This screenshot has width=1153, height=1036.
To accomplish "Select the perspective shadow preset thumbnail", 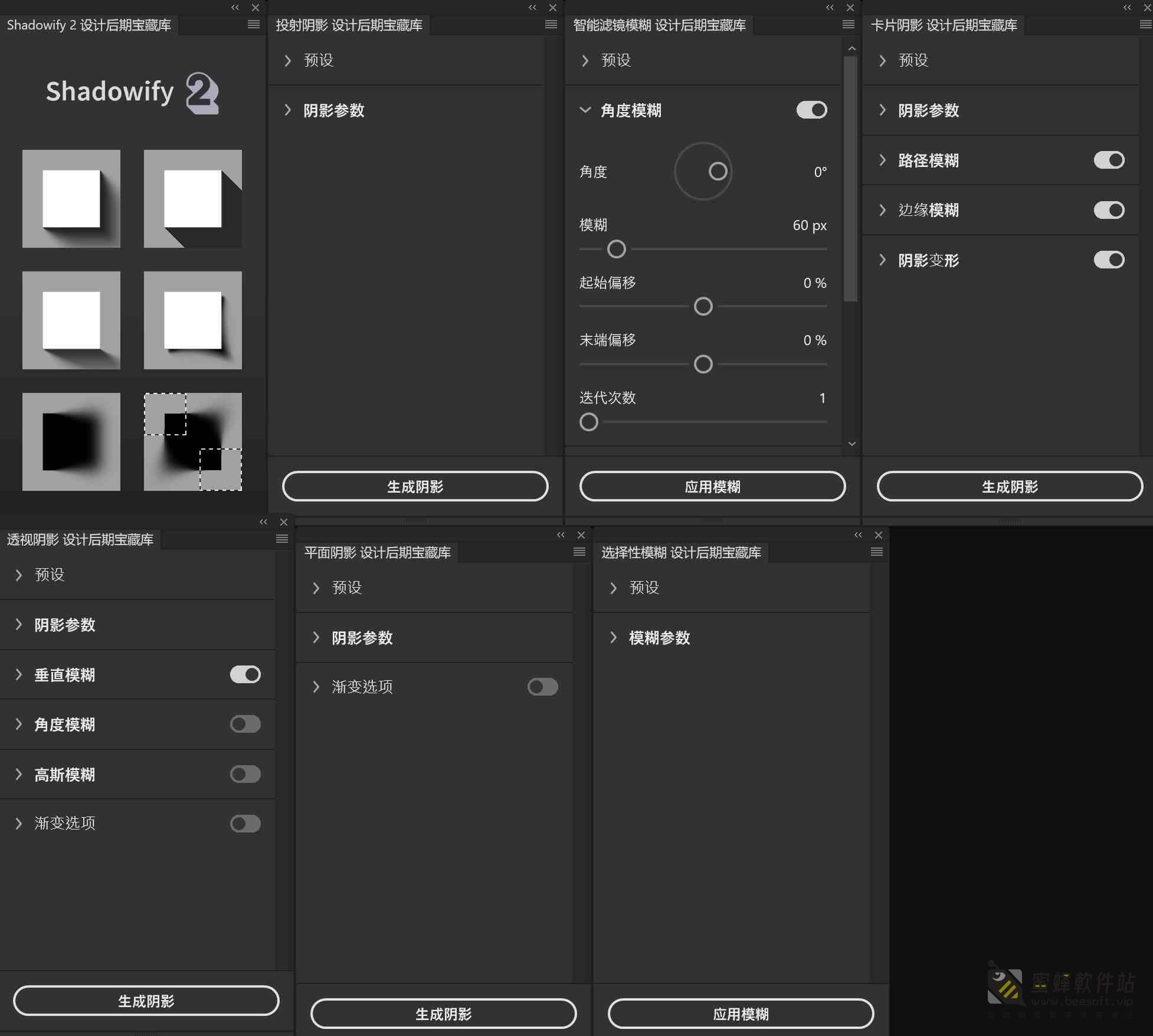I will (x=71, y=320).
